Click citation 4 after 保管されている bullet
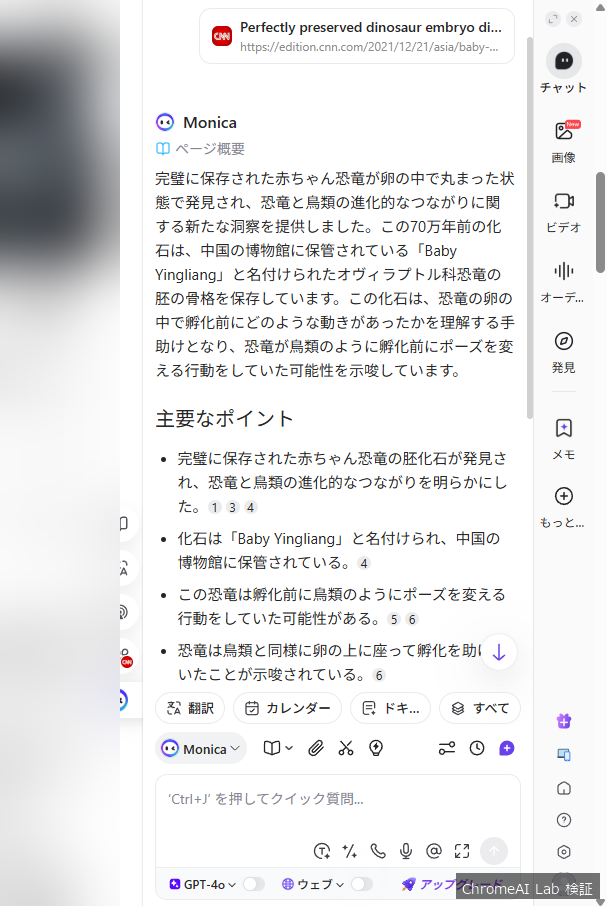 (363, 563)
